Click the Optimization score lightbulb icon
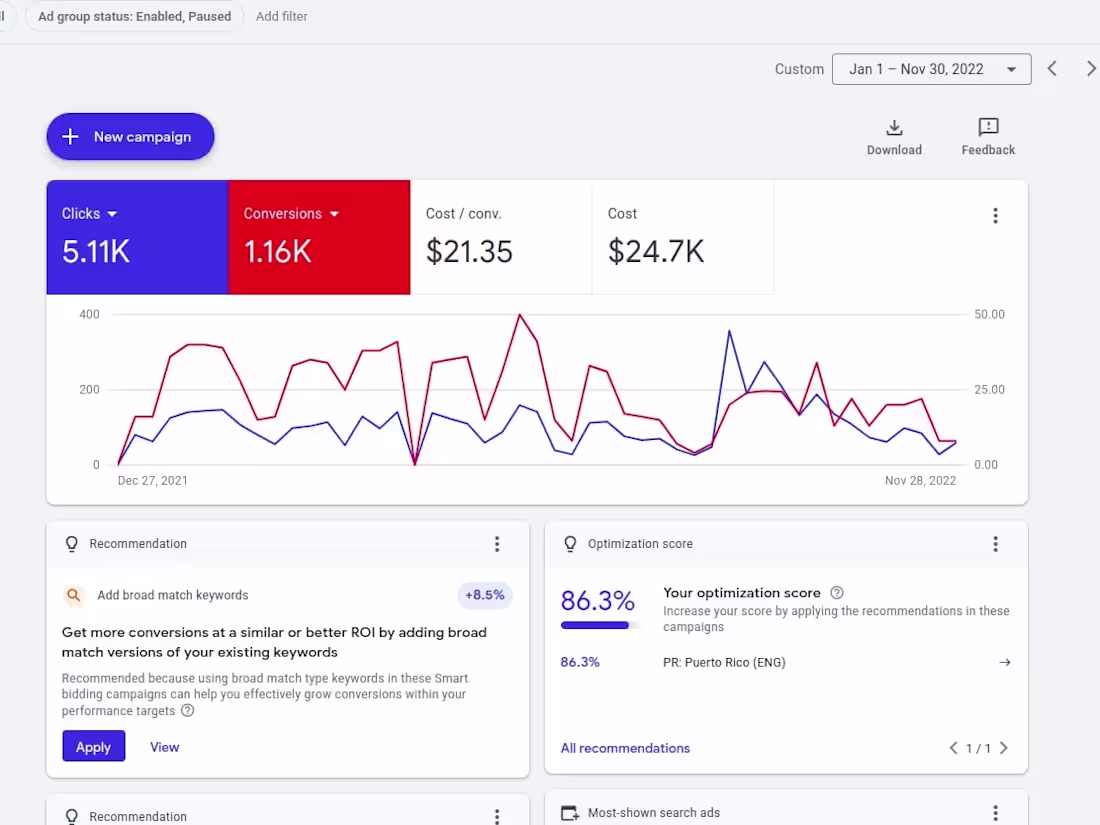The height and width of the screenshot is (825, 1100). click(570, 543)
